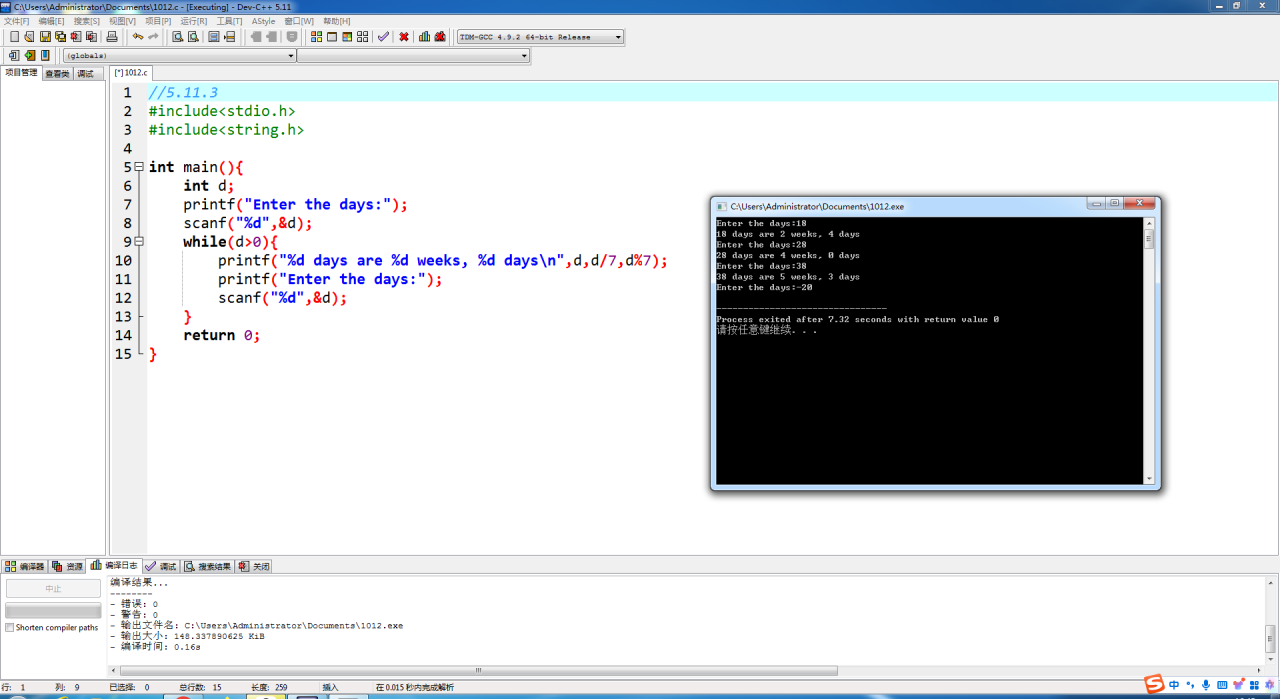Click the 1012.exe console window scrollbar

point(1149,351)
